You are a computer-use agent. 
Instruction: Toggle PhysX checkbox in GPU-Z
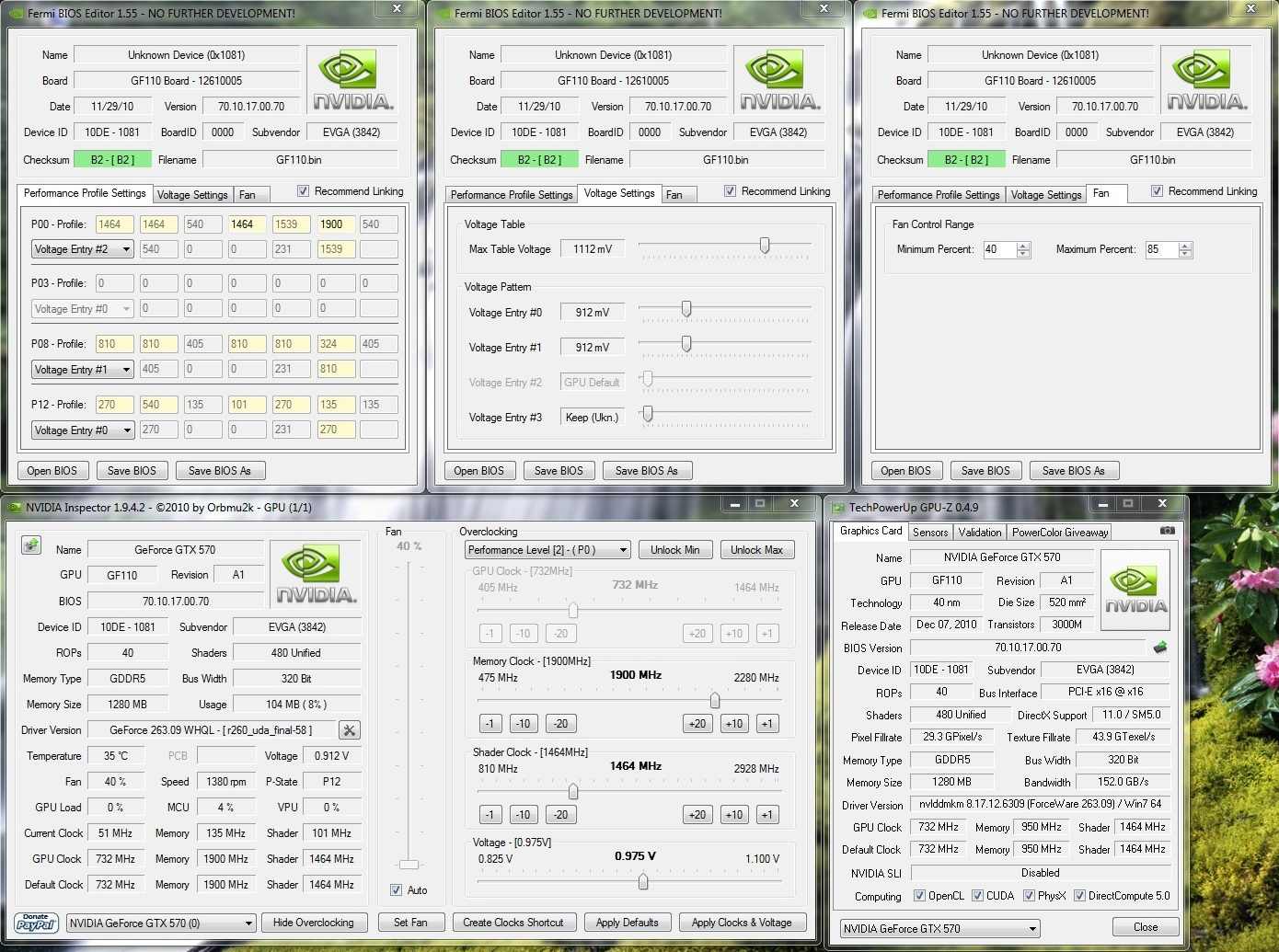click(1029, 895)
